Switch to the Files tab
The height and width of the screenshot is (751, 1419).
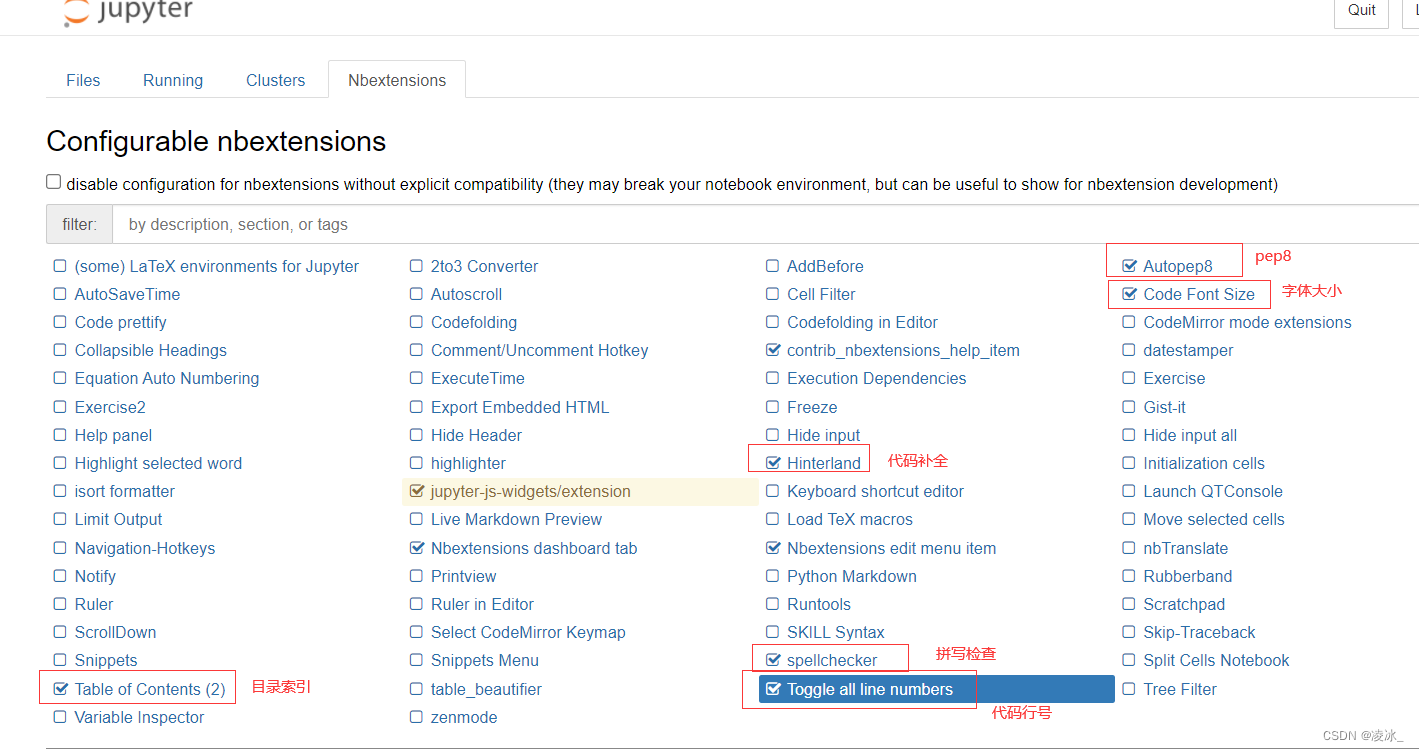pos(83,80)
